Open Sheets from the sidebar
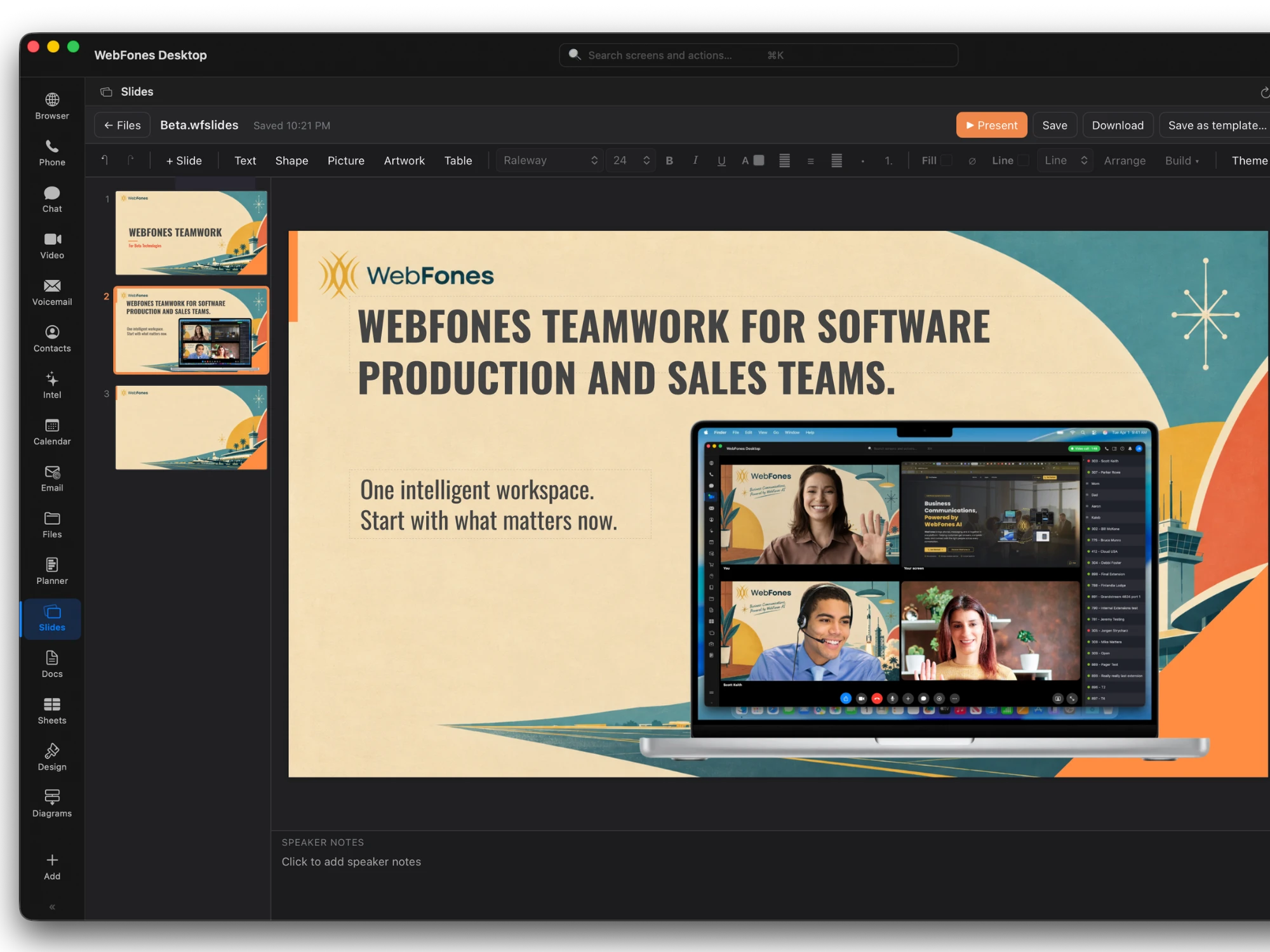This screenshot has height=952, width=1270. [52, 711]
